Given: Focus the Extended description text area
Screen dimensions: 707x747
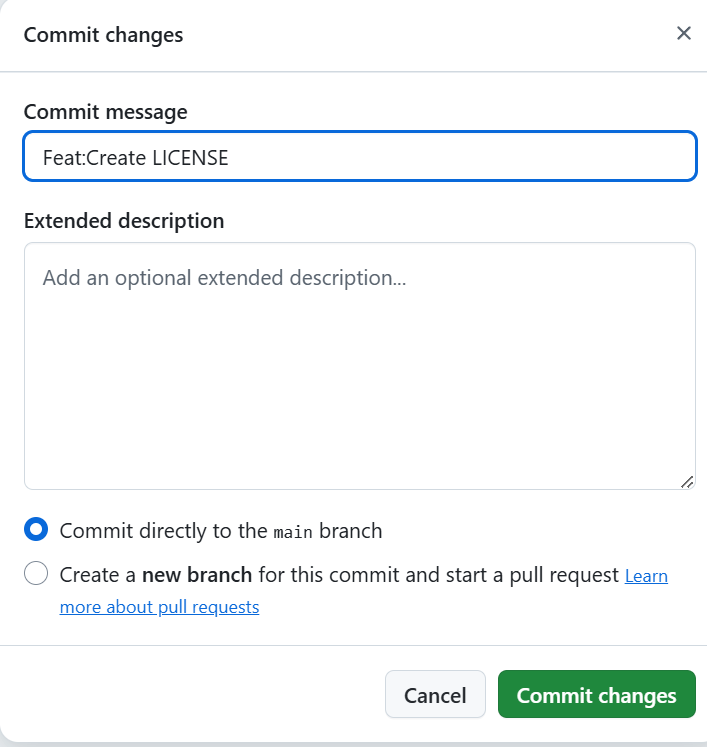Looking at the screenshot, I should 360,366.
